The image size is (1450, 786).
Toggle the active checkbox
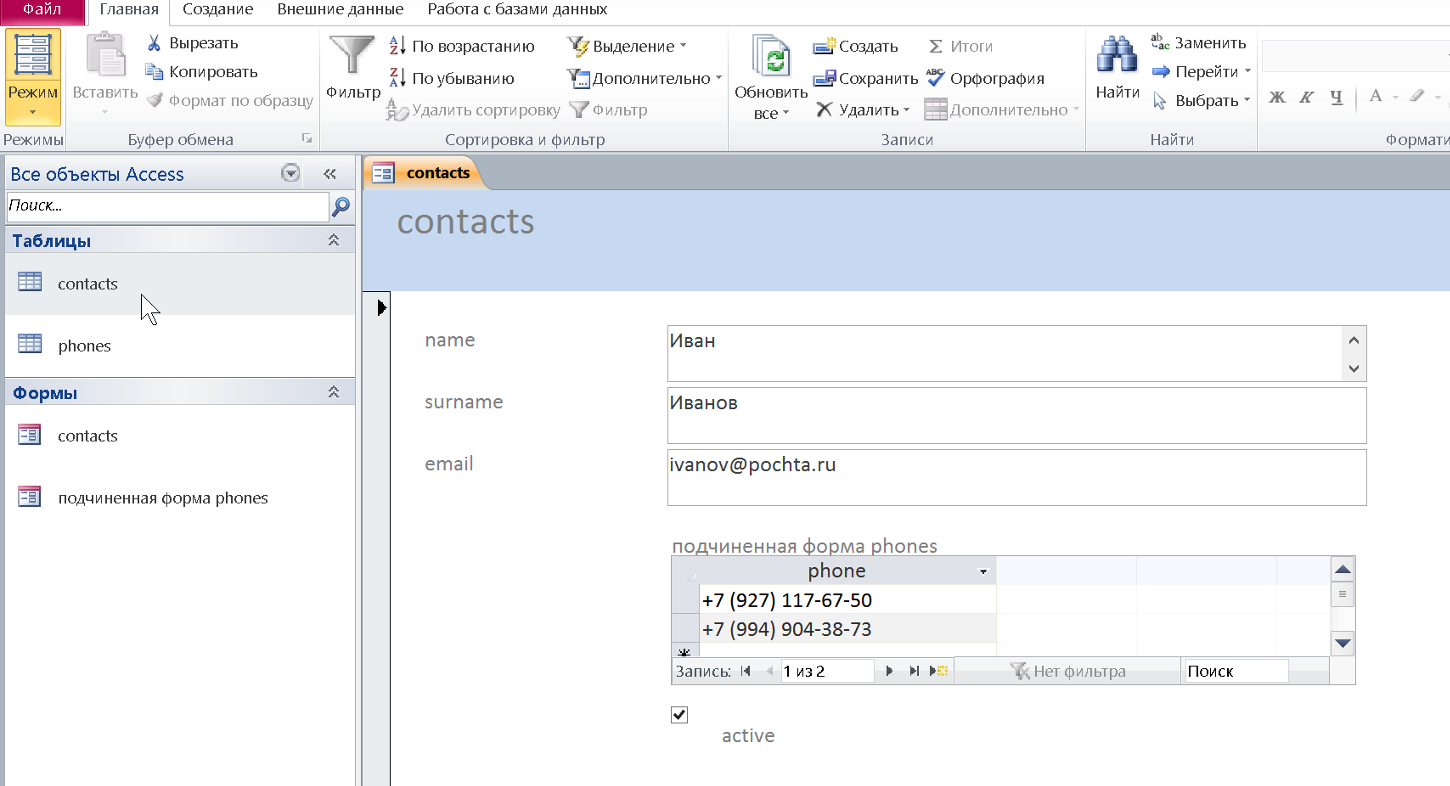[x=680, y=714]
